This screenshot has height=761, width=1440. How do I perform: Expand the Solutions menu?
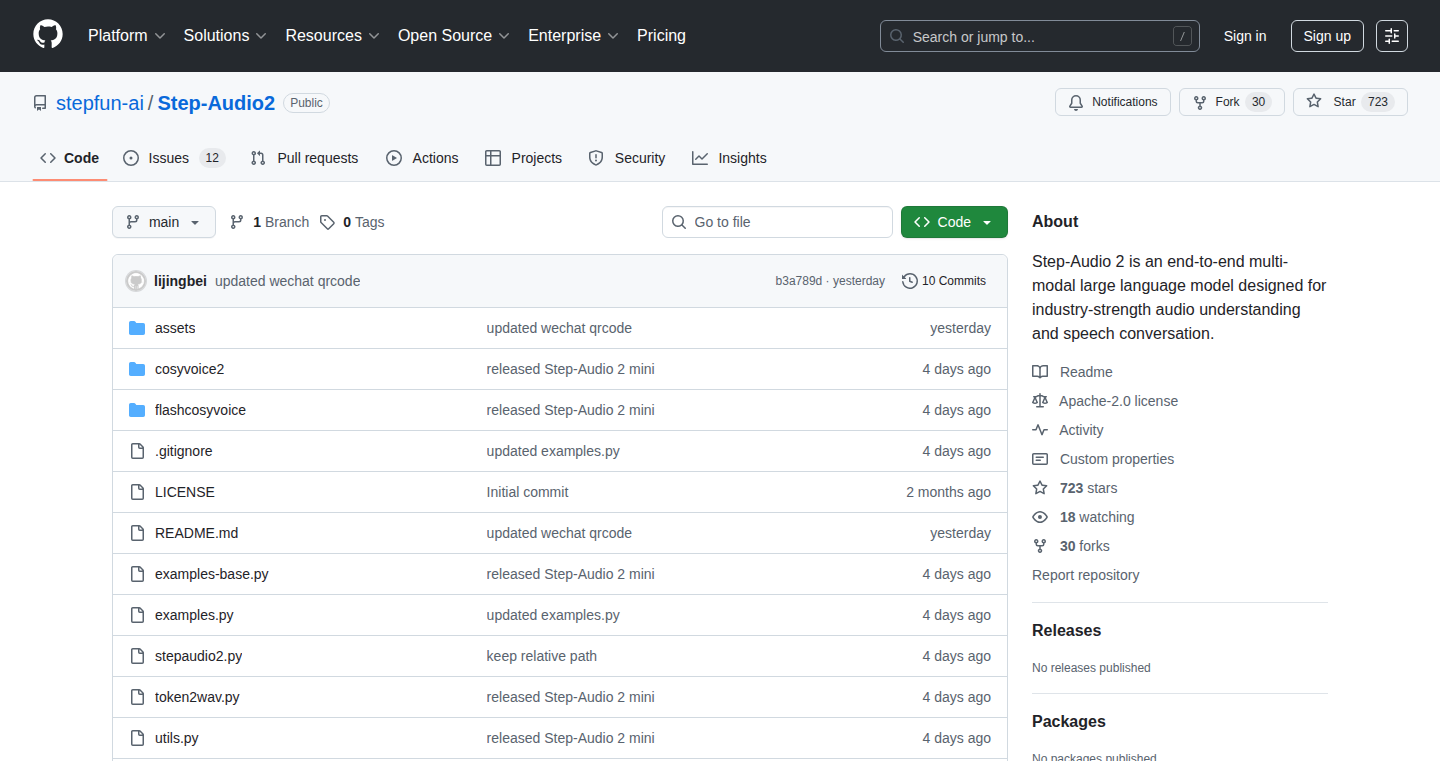pos(225,35)
